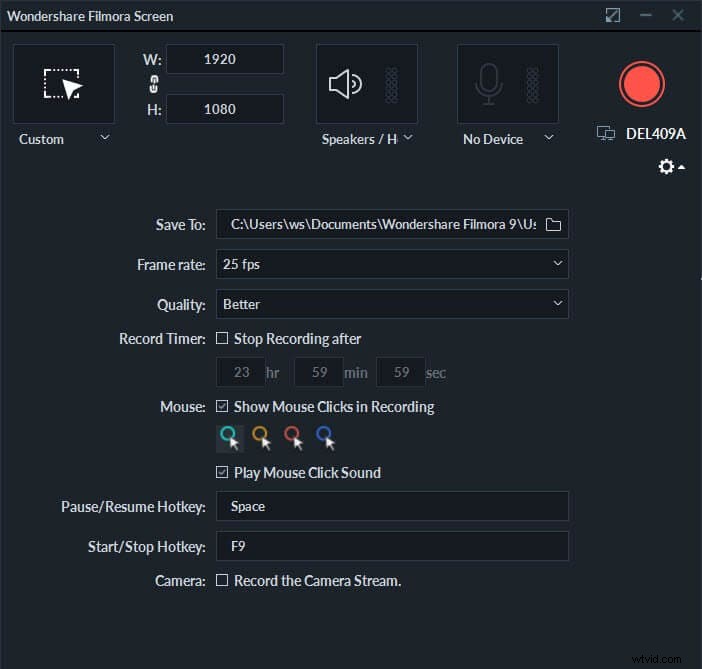The image size is (702, 669).
Task: Select the yellow mouse click highlight color
Action: (x=262, y=437)
